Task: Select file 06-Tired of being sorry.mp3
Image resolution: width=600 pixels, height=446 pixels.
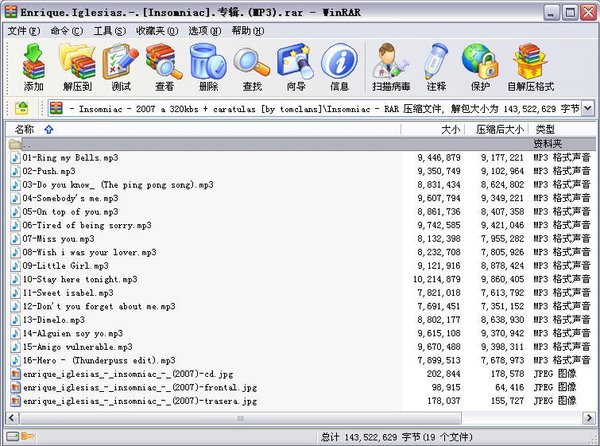Action: (87, 225)
